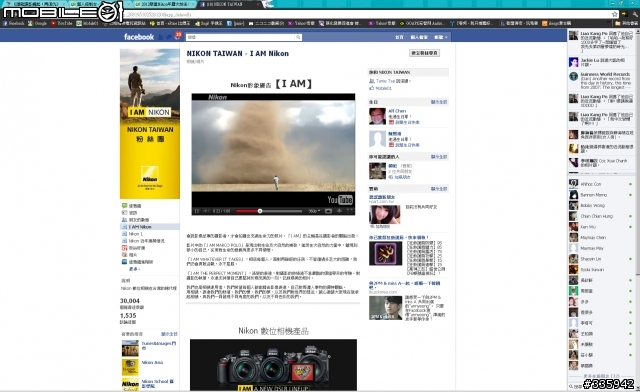Click the NIKON TAIWAN page title link
The image size is (640, 392).
[214, 53]
